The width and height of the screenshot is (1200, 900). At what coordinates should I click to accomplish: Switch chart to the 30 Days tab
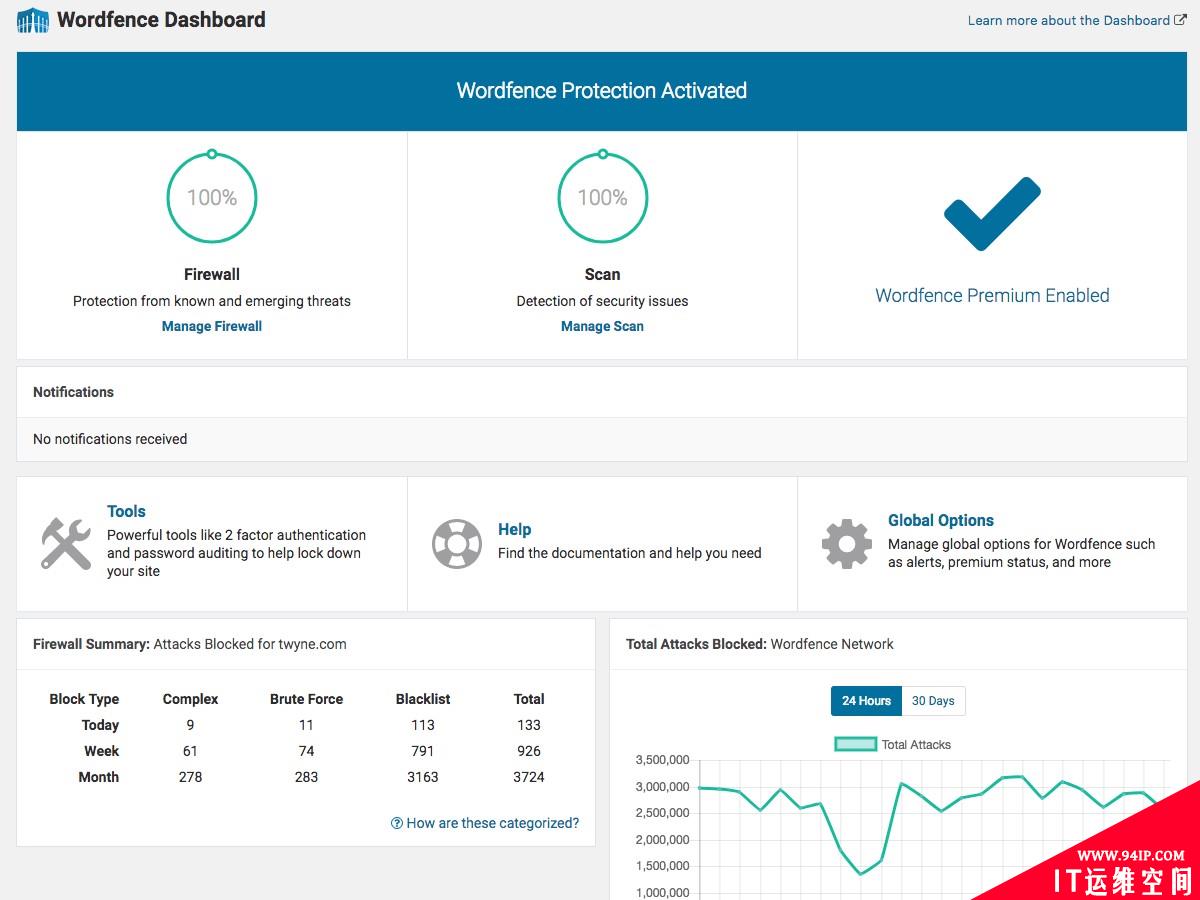coord(933,701)
